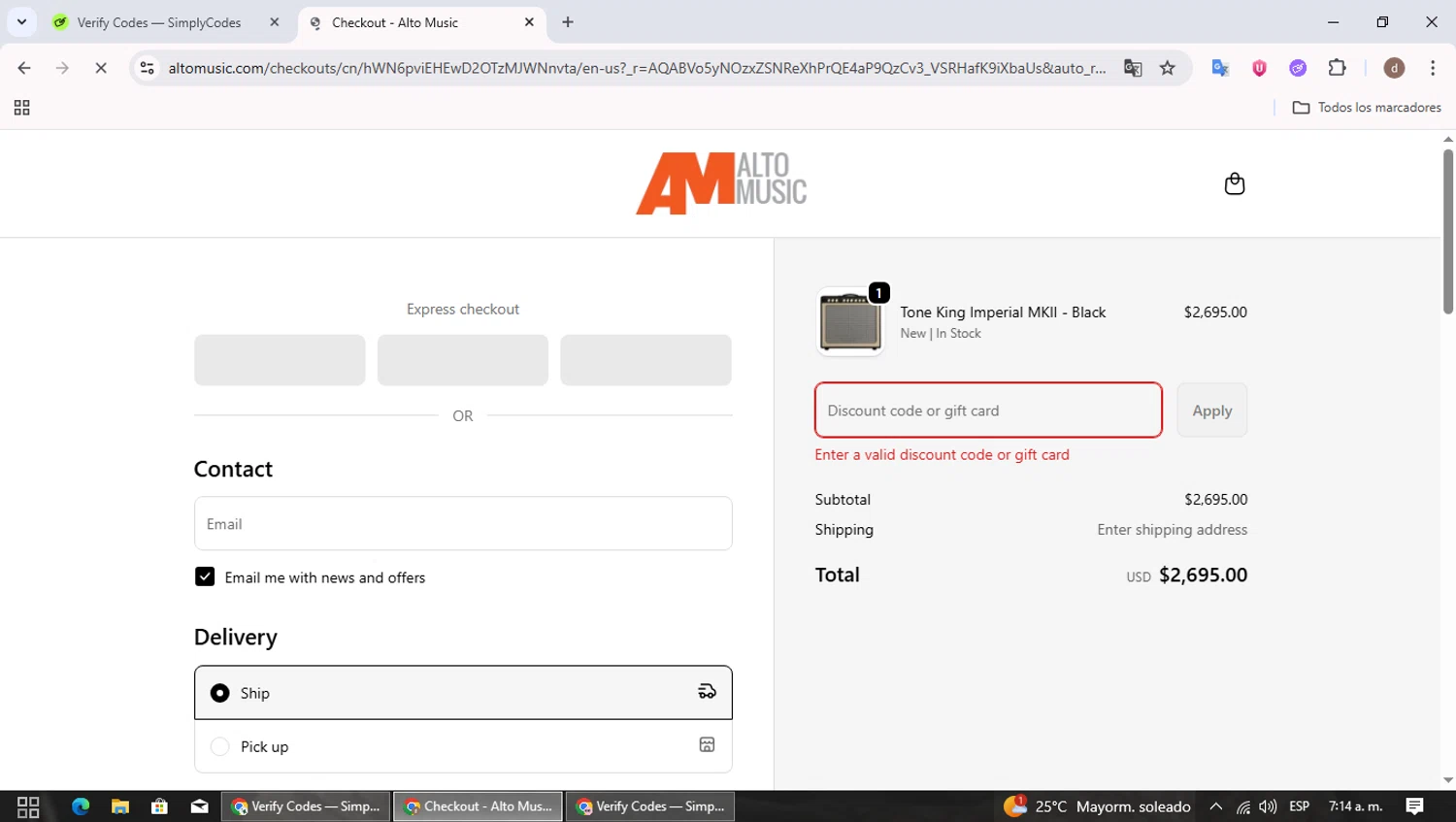Open a new browser tab
Image resolution: width=1456 pixels, height=822 pixels.
coord(568,22)
